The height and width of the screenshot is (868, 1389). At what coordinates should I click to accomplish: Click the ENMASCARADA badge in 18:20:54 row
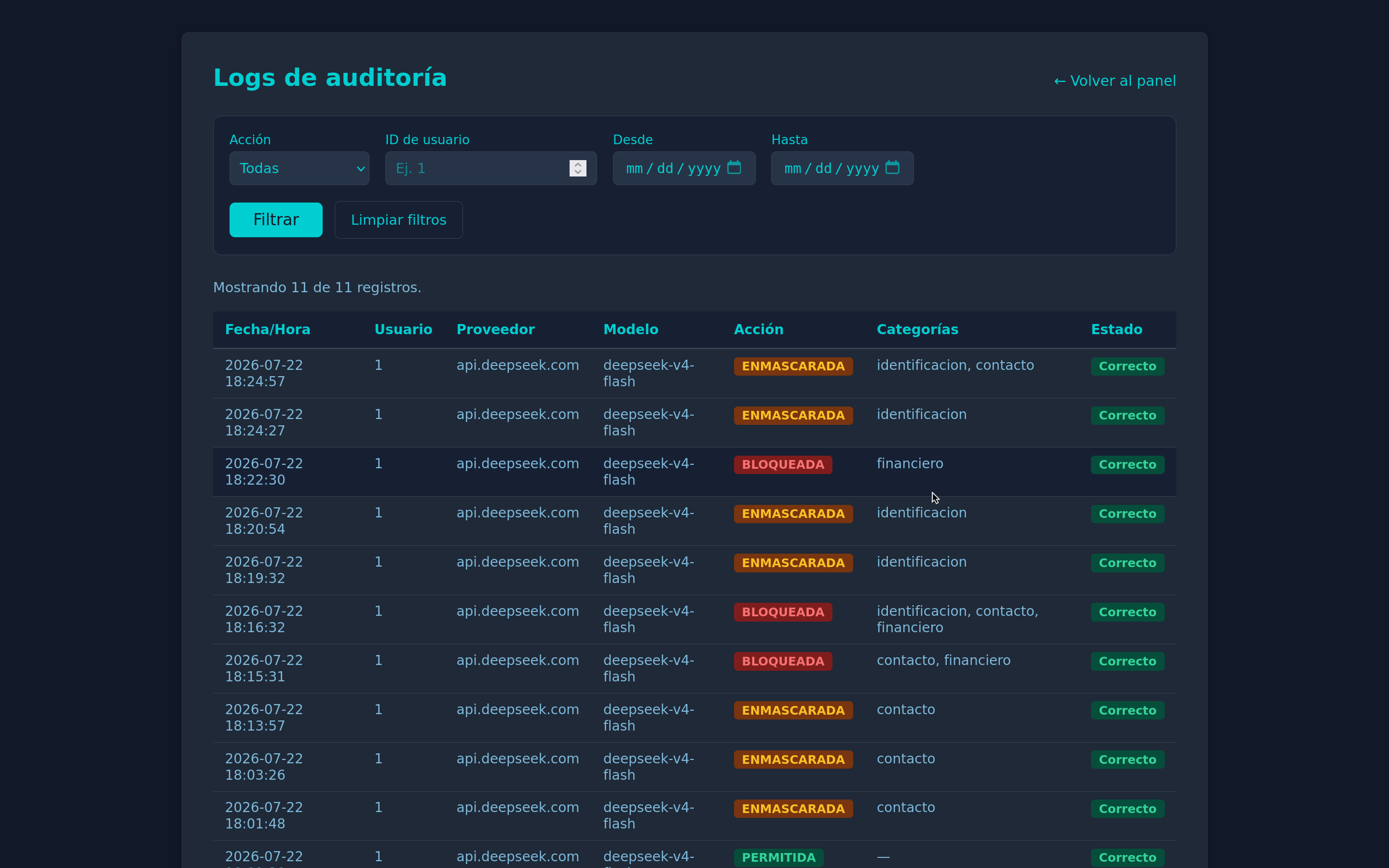coord(793,514)
